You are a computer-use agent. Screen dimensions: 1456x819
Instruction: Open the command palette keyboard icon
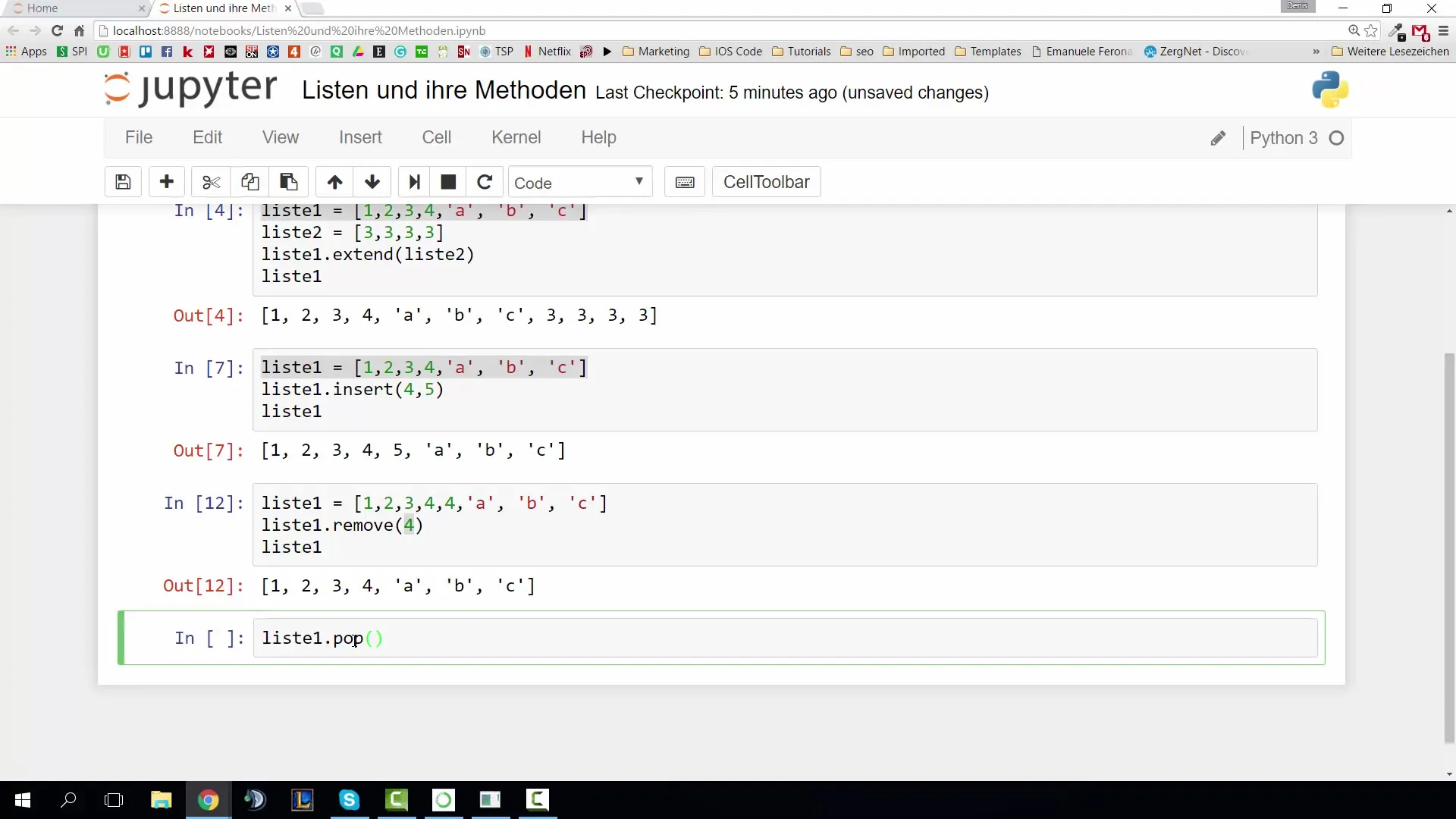coord(685,182)
